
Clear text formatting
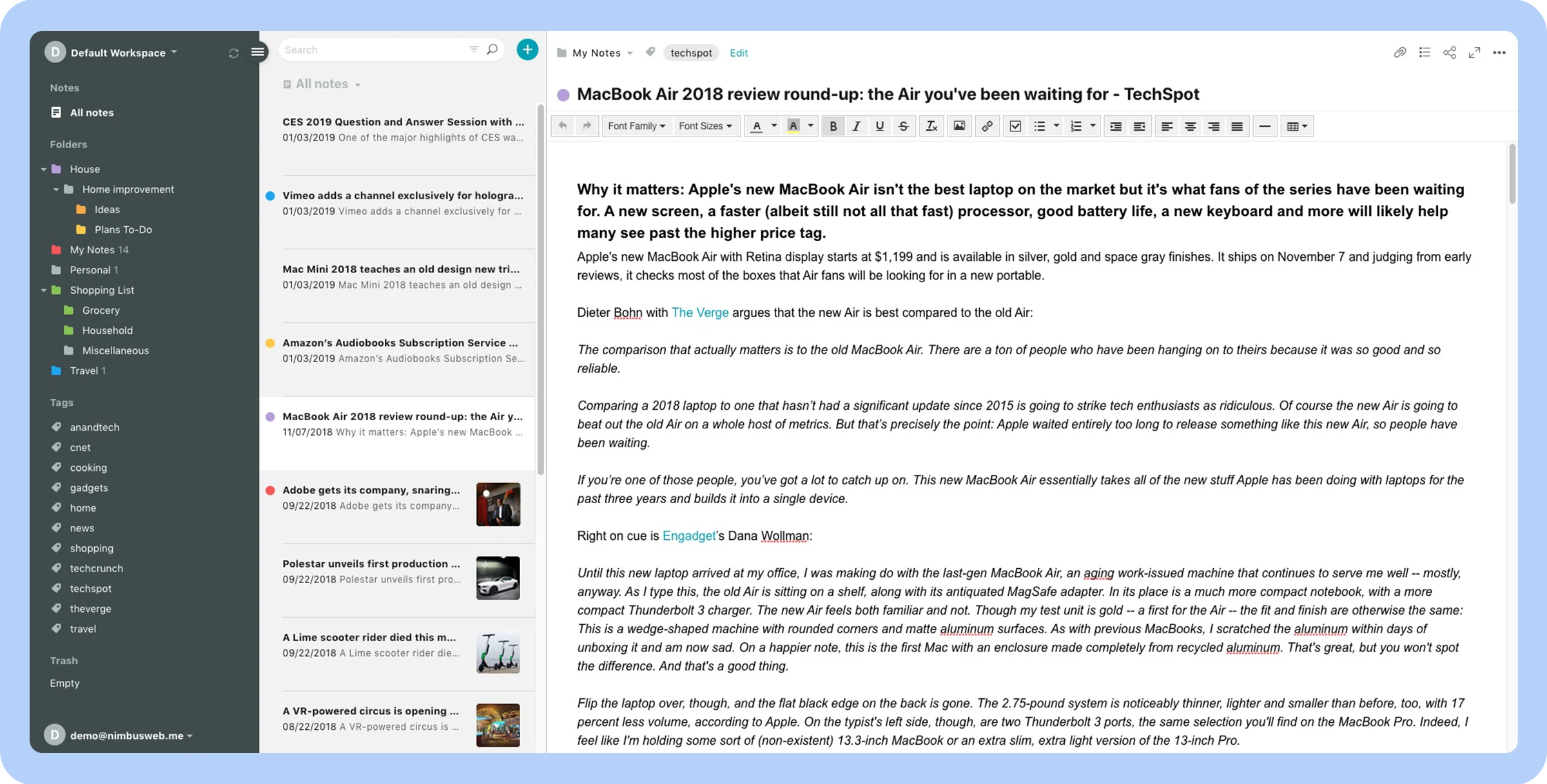coord(931,126)
